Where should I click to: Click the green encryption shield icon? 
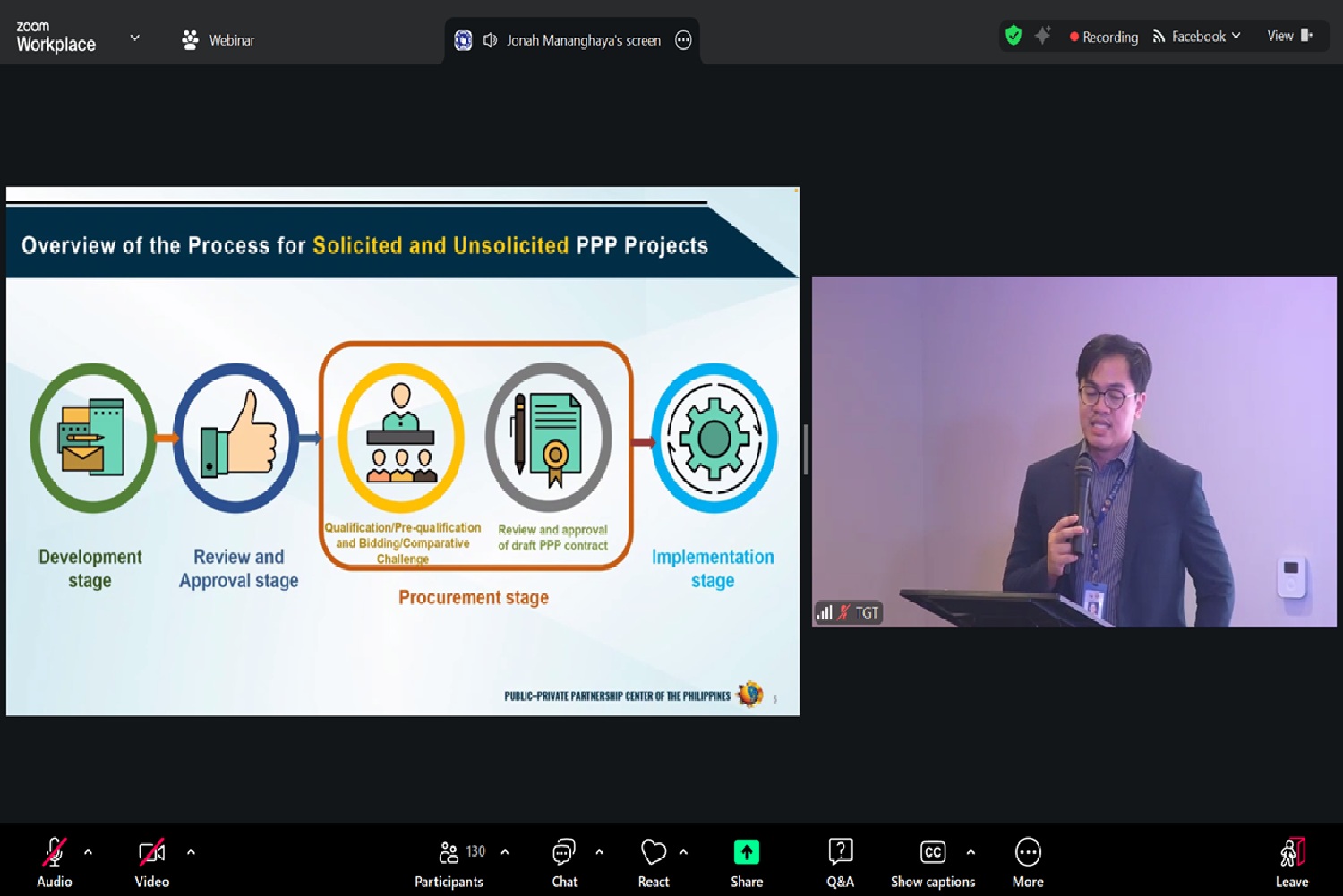click(1014, 36)
